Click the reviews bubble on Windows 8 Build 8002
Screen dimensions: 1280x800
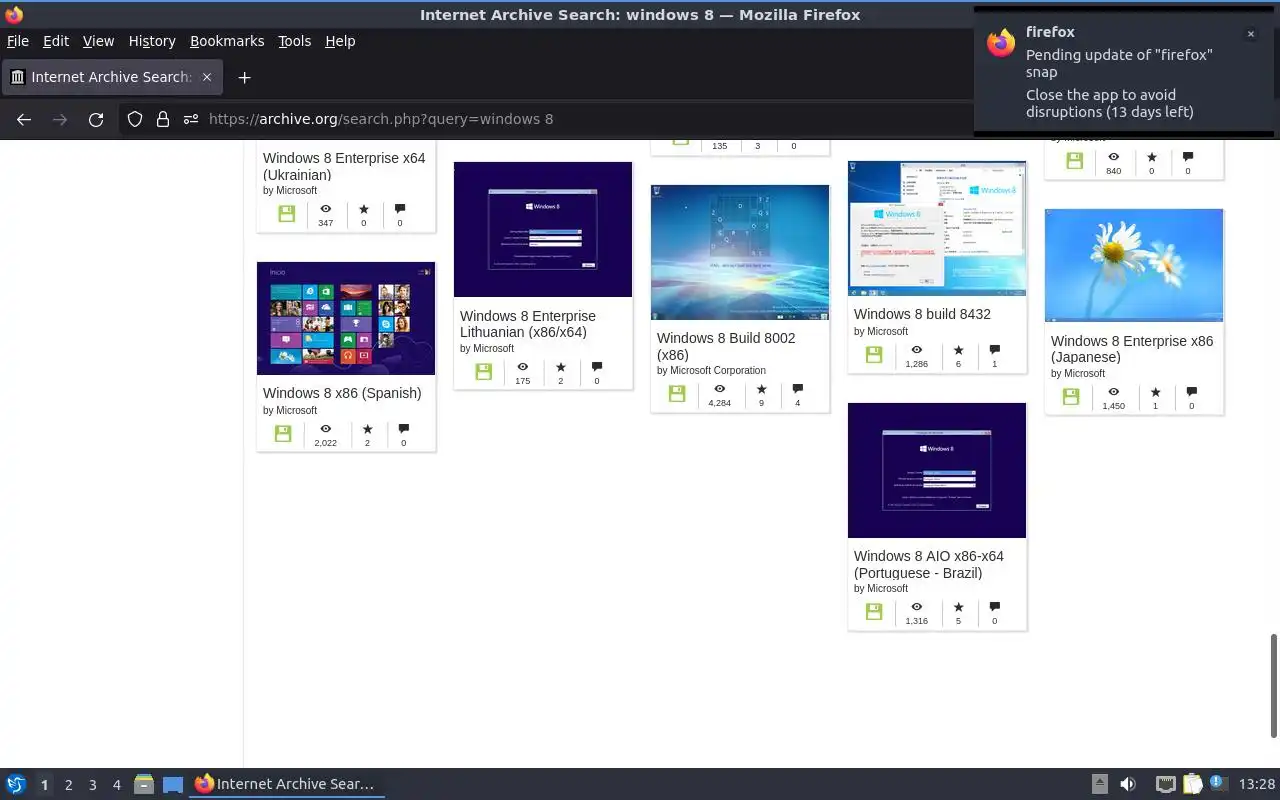click(798, 389)
